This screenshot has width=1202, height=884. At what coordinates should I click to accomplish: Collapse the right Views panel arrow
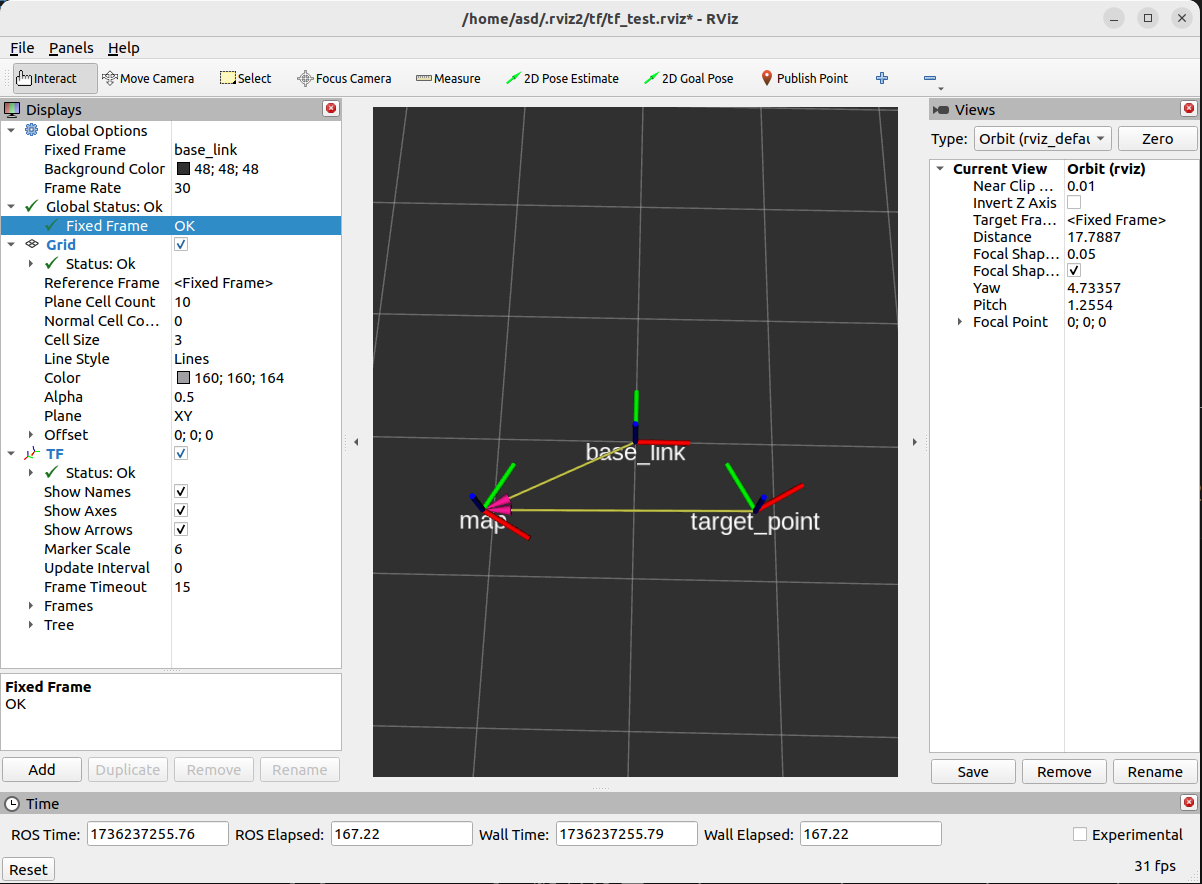tap(914, 441)
